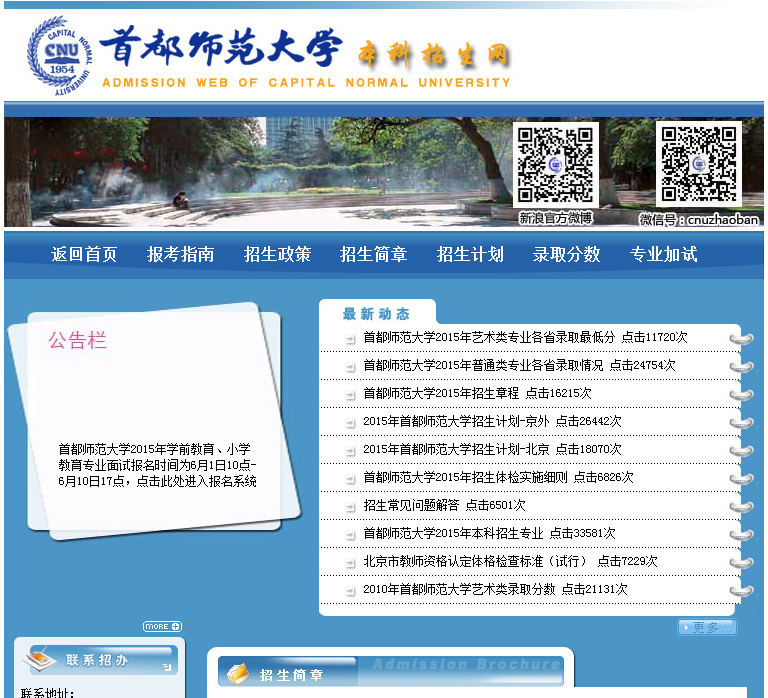Select the 最新动态 tab header

pyautogui.click(x=376, y=313)
